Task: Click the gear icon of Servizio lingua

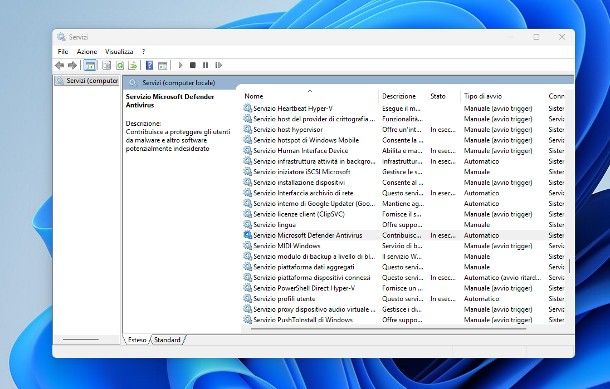Action: click(247, 224)
